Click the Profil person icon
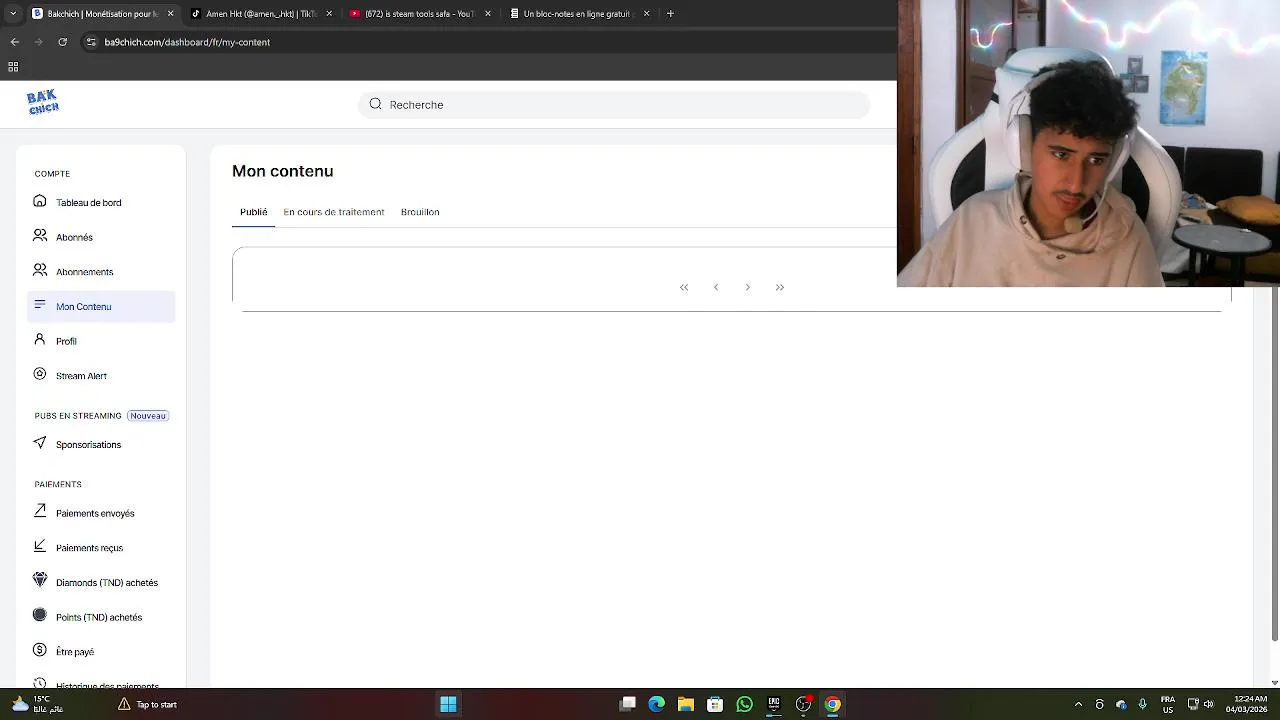 click(x=40, y=340)
